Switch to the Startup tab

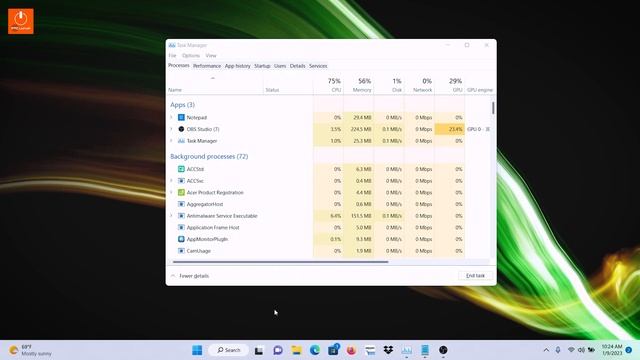[262, 66]
